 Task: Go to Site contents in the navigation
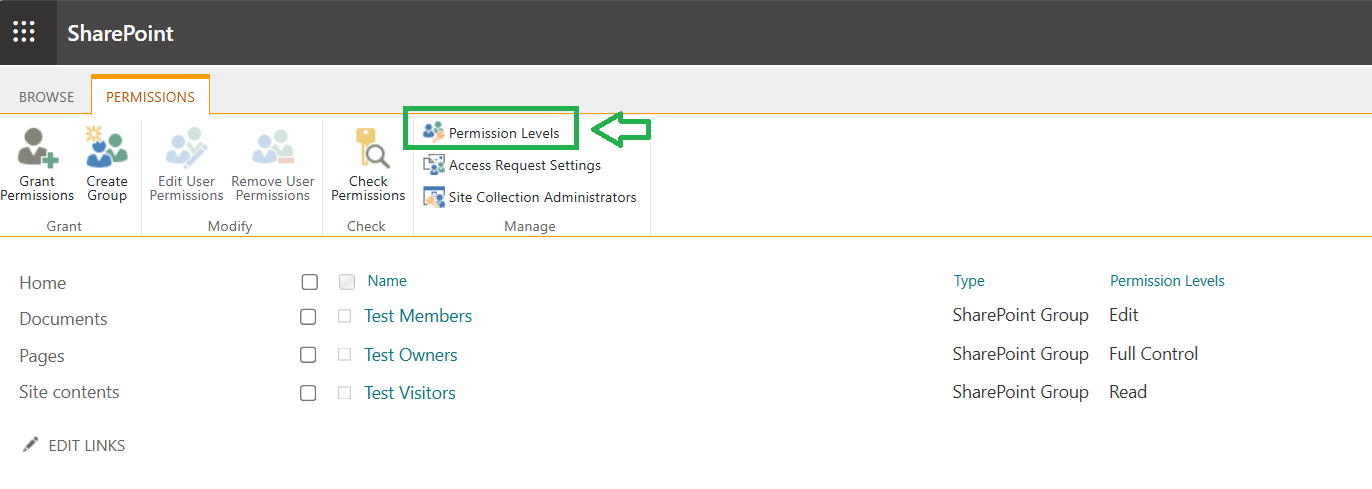pos(69,392)
